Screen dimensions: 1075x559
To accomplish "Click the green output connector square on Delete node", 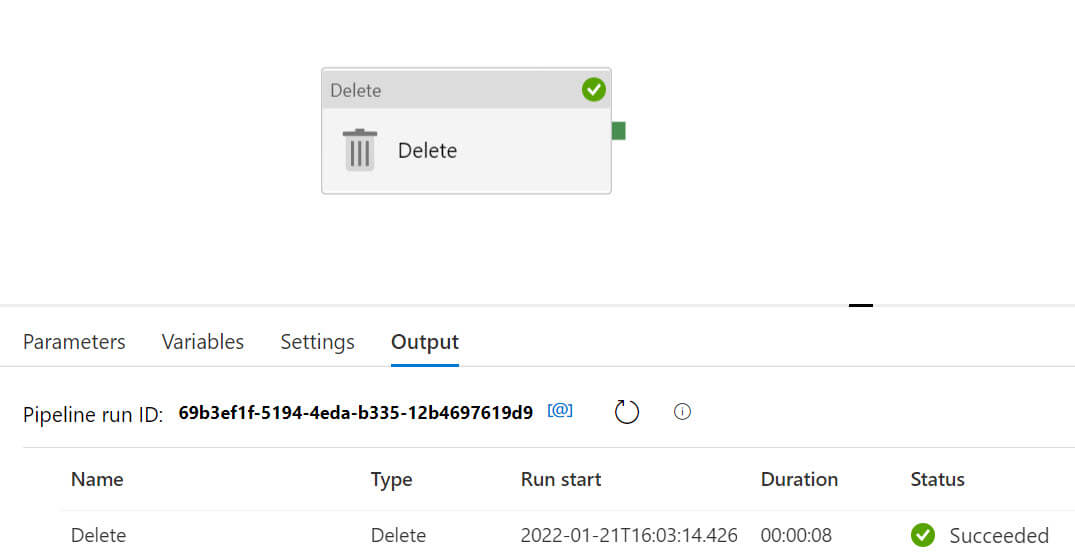I will [x=618, y=130].
